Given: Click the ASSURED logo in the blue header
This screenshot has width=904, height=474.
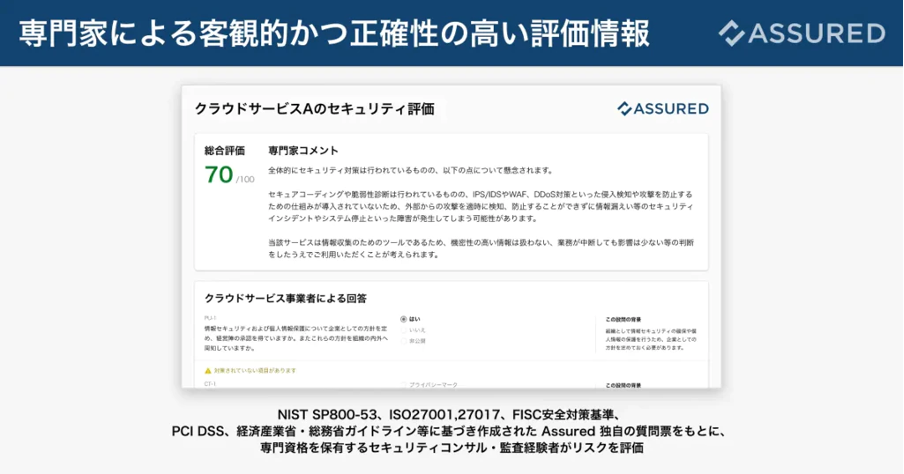Looking at the screenshot, I should (x=802, y=33).
